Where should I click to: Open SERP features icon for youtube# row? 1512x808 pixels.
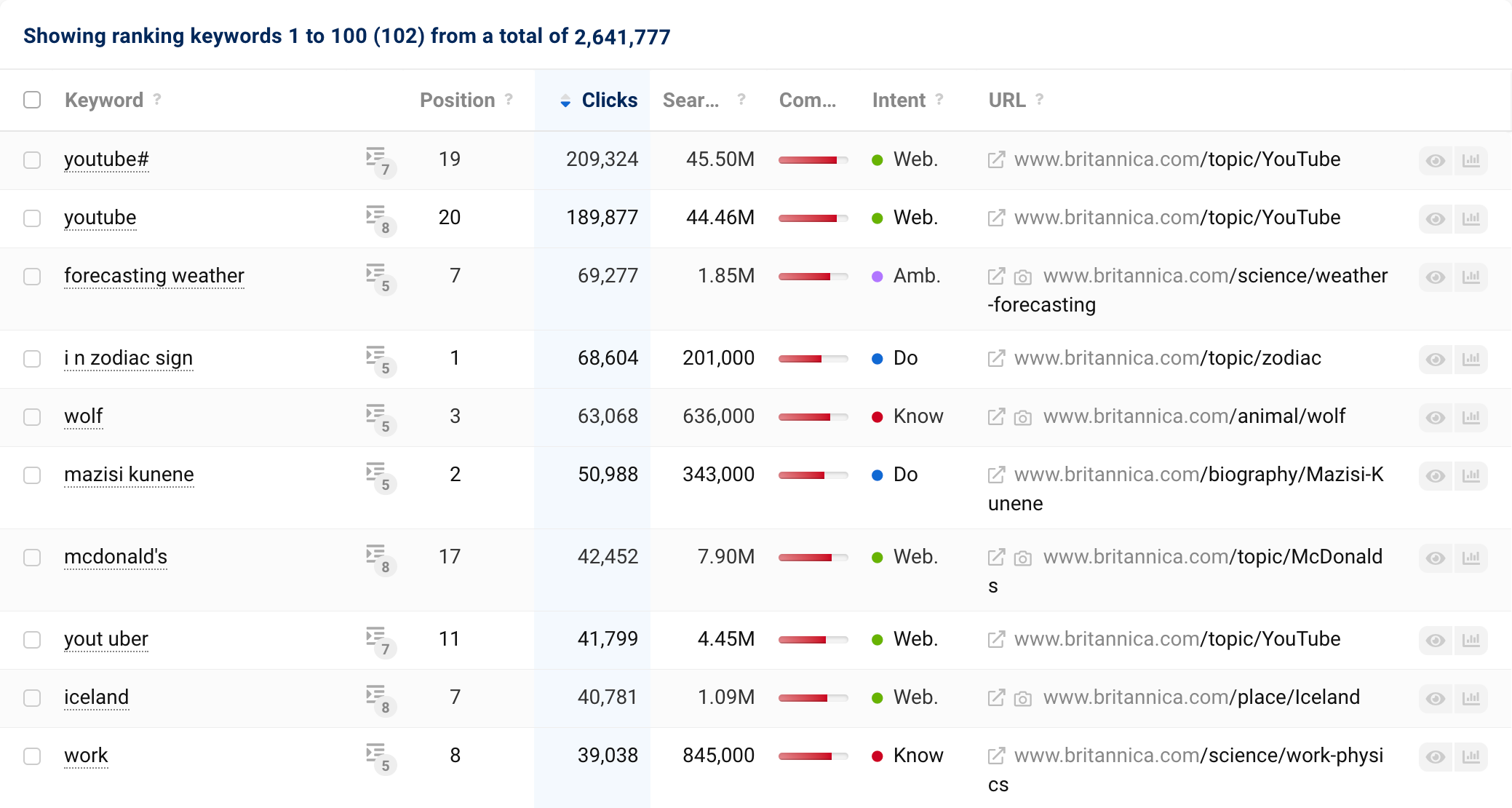pyautogui.click(x=380, y=162)
